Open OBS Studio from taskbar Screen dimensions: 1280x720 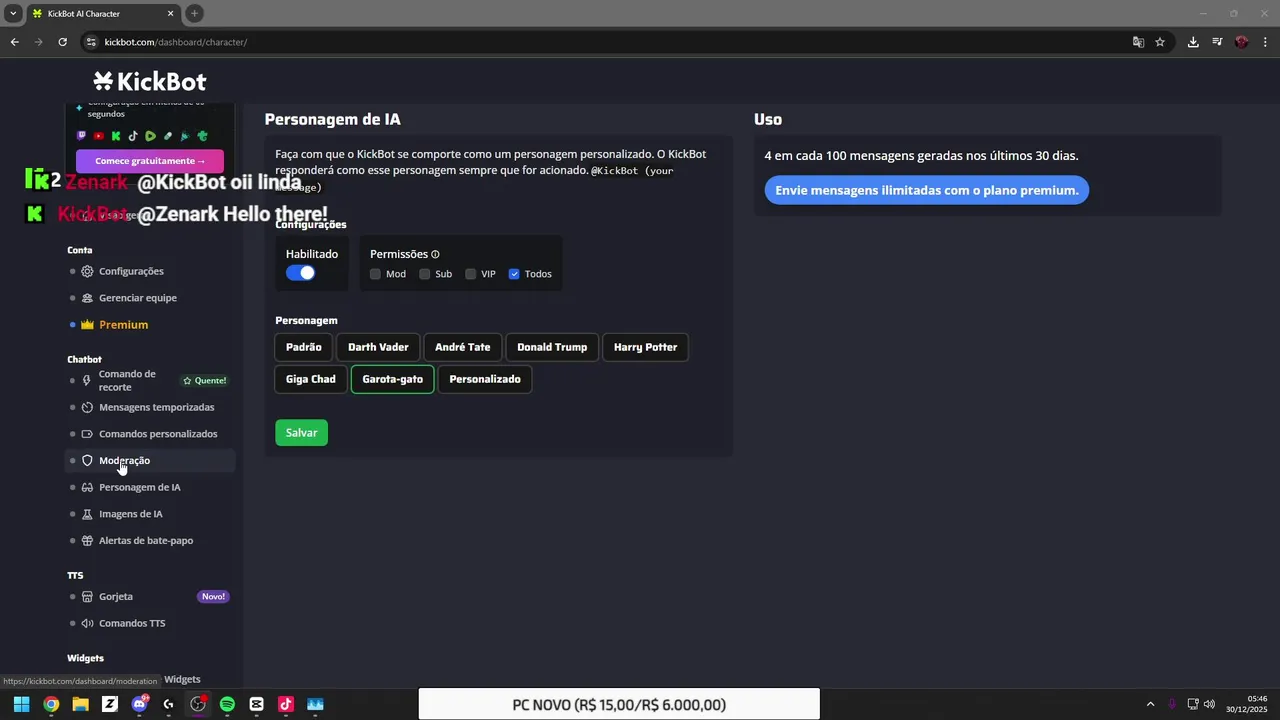pyautogui.click(x=198, y=704)
